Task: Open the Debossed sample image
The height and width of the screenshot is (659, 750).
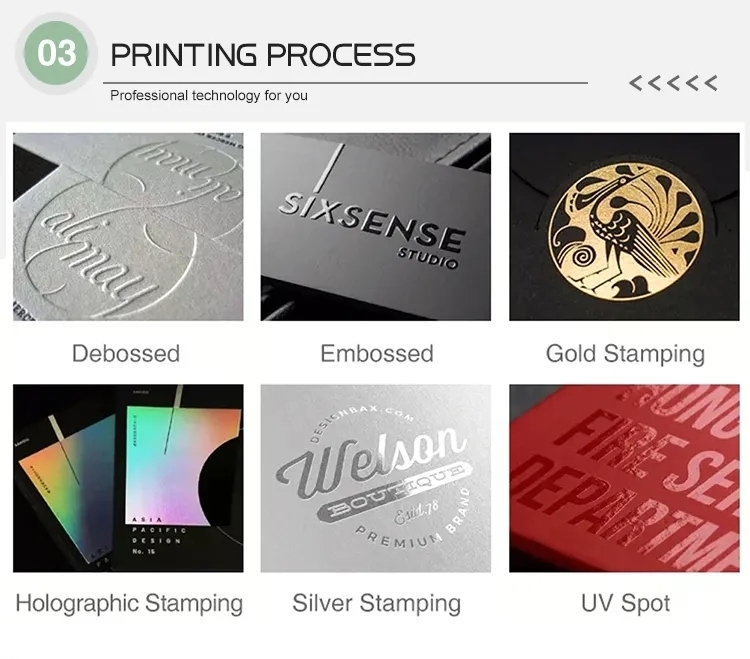Action: (128, 227)
